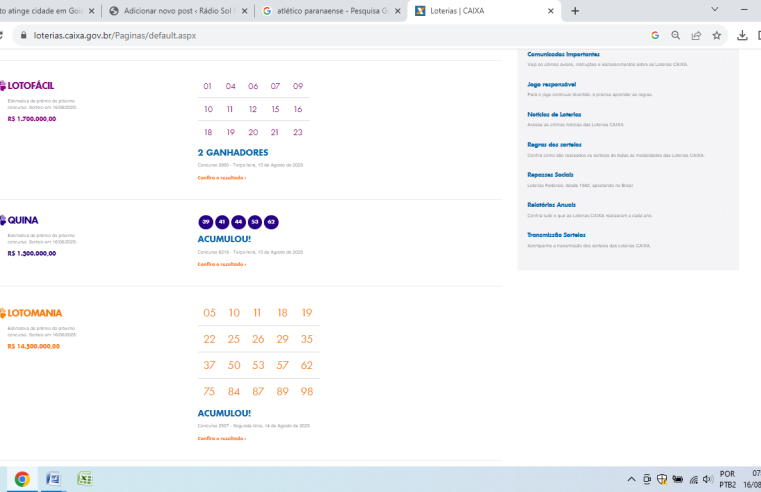Open Transmissão Sorteios link

[x=556, y=235]
